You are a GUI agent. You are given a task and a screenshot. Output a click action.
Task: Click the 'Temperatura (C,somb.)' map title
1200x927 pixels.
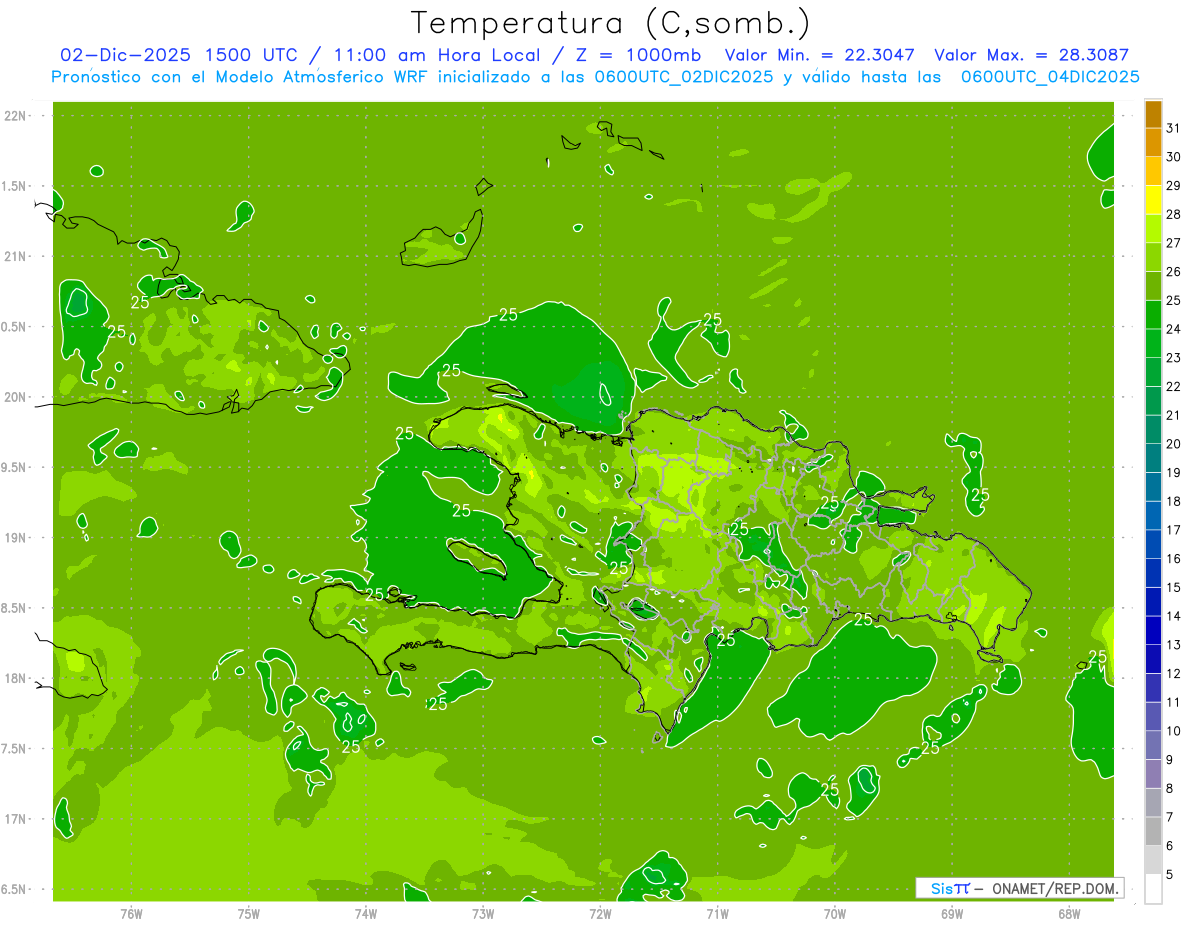[611, 23]
